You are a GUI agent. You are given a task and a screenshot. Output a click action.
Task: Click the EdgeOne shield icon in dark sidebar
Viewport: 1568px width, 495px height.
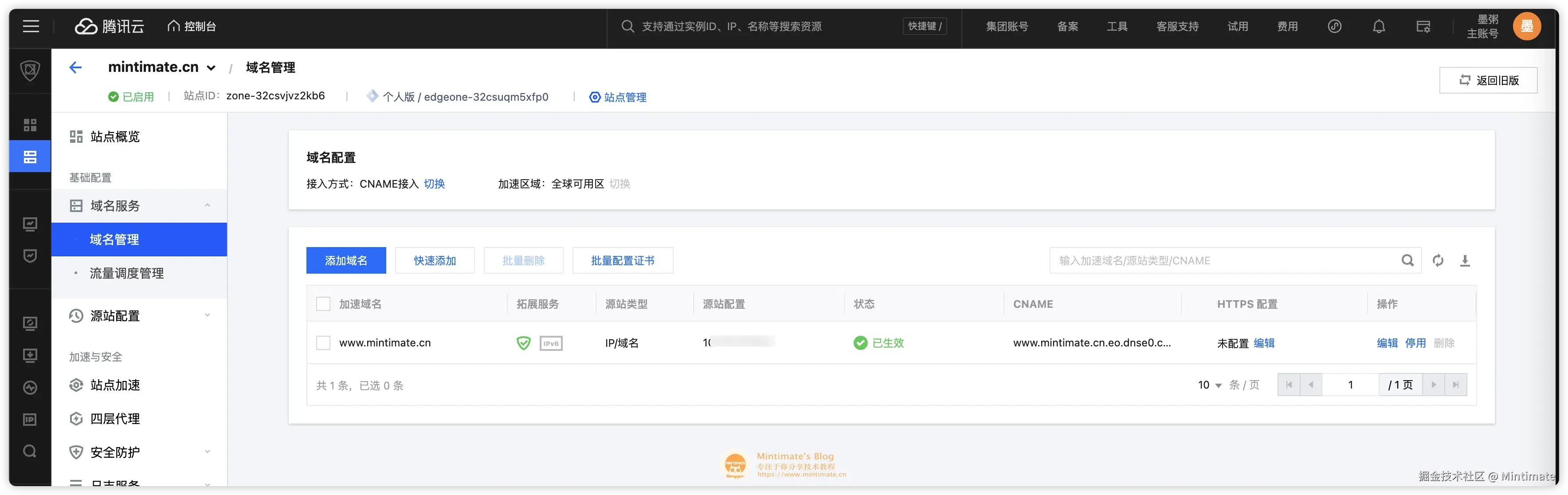30,71
